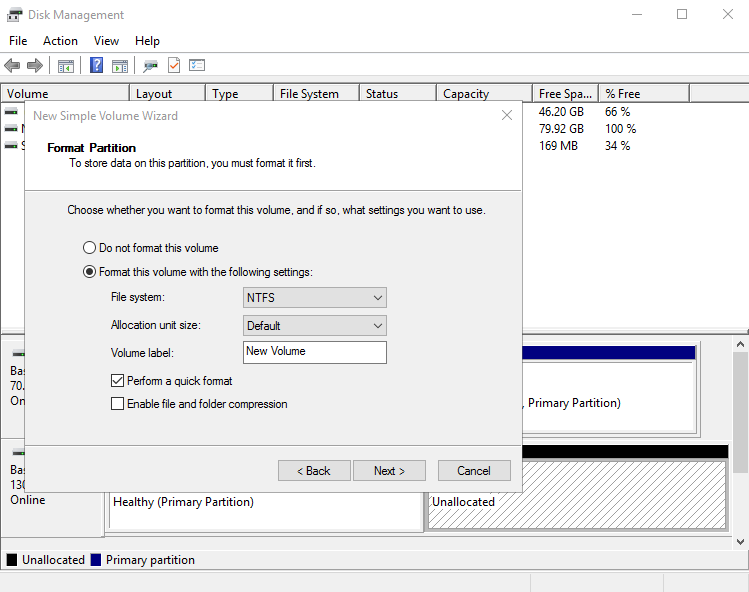This screenshot has width=749, height=592.
Task: Select 'Format this volume with the following settings'
Action: (89, 272)
